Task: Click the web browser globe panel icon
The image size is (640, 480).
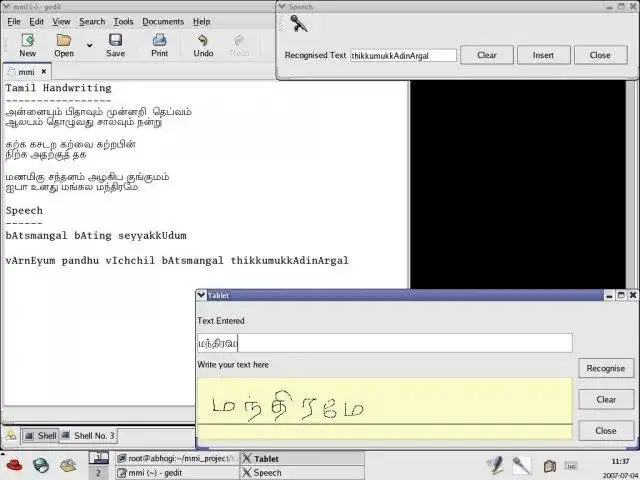Action: (x=41, y=465)
